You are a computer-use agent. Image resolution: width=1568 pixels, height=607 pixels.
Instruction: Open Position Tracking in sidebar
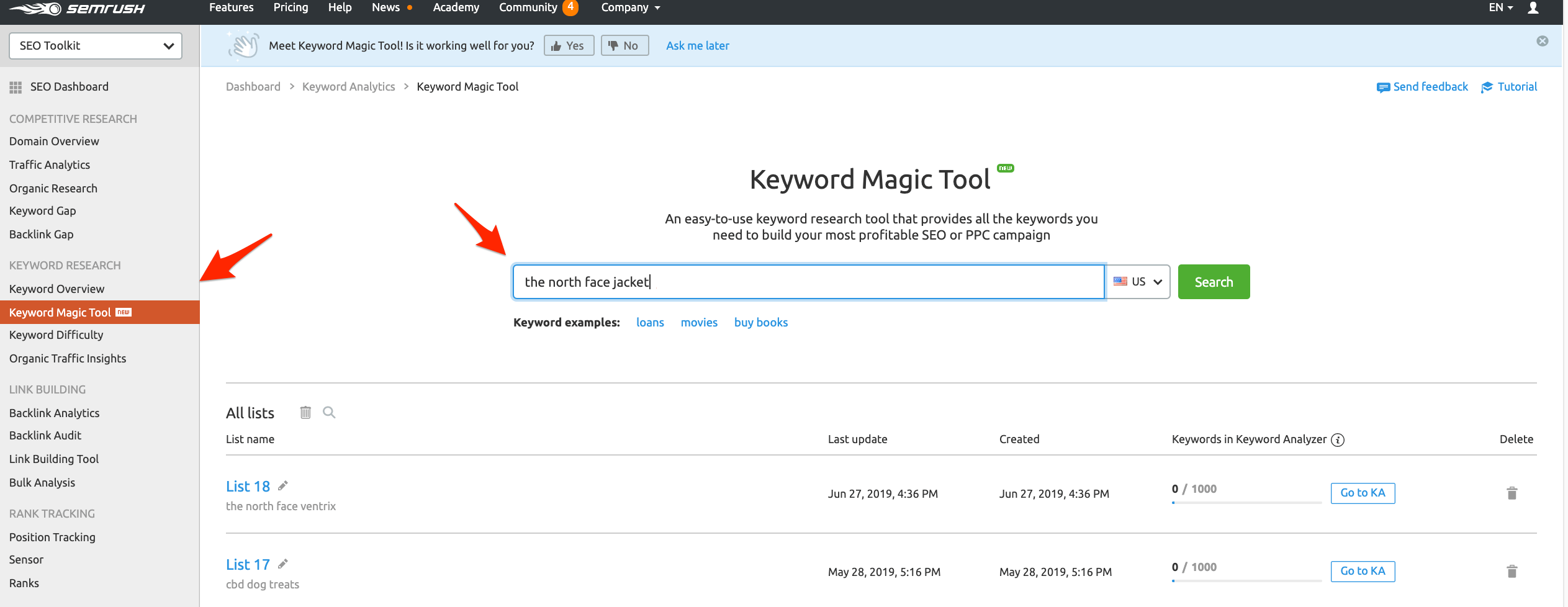click(52, 537)
